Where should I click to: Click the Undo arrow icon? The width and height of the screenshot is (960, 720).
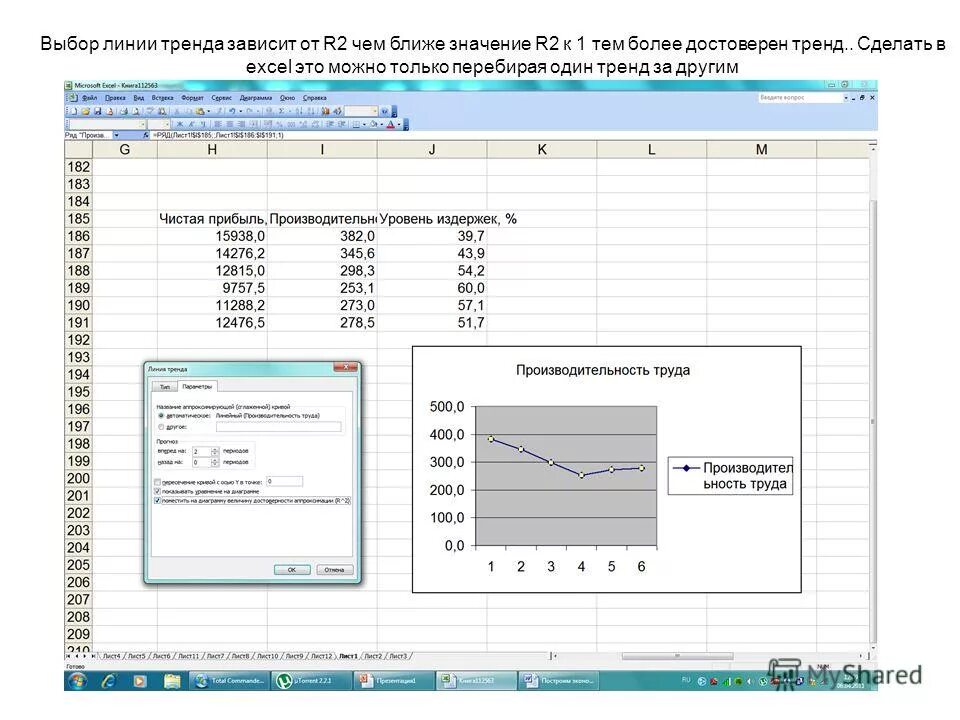233,111
